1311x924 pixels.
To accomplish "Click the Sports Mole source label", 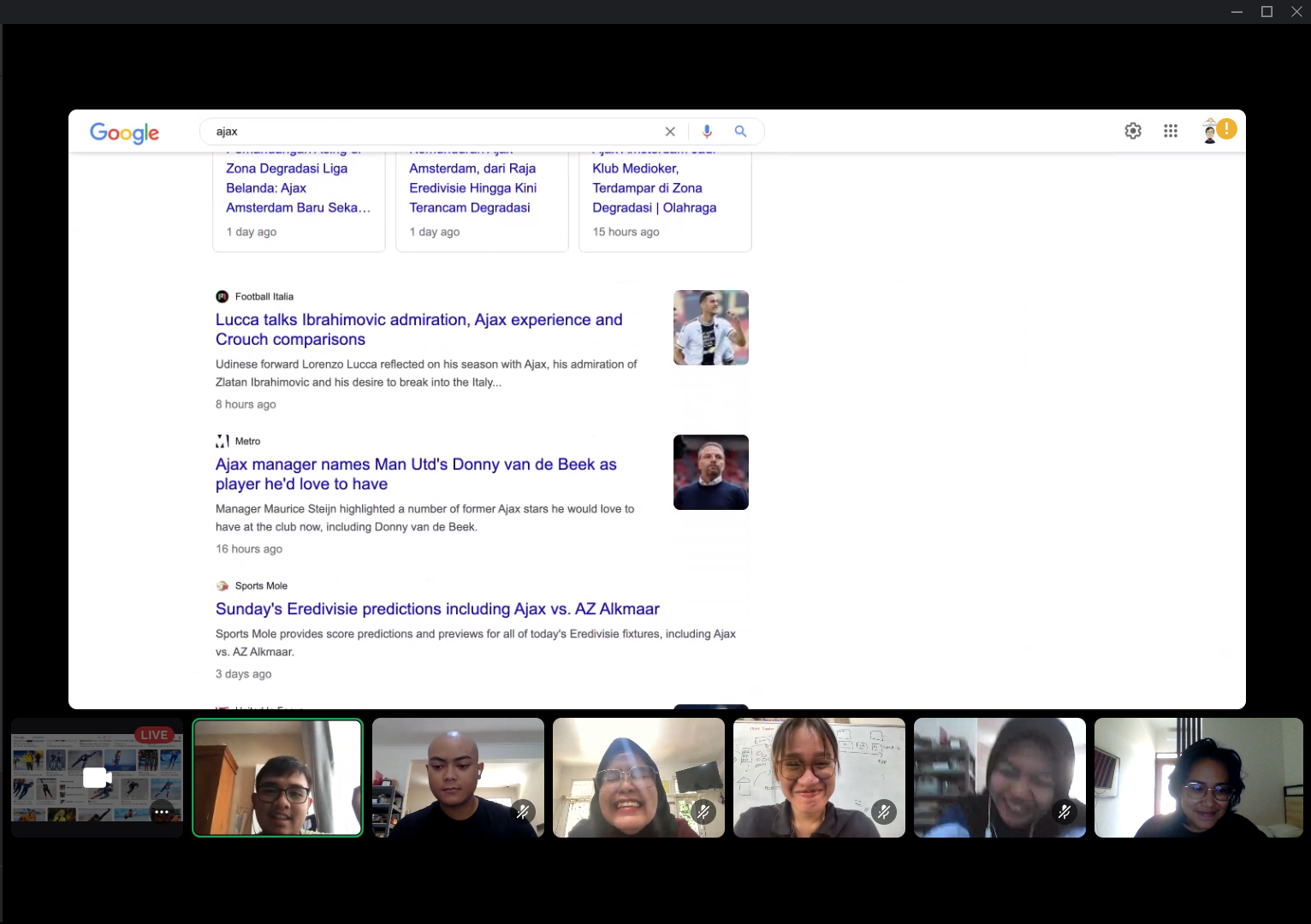I will [x=261, y=586].
